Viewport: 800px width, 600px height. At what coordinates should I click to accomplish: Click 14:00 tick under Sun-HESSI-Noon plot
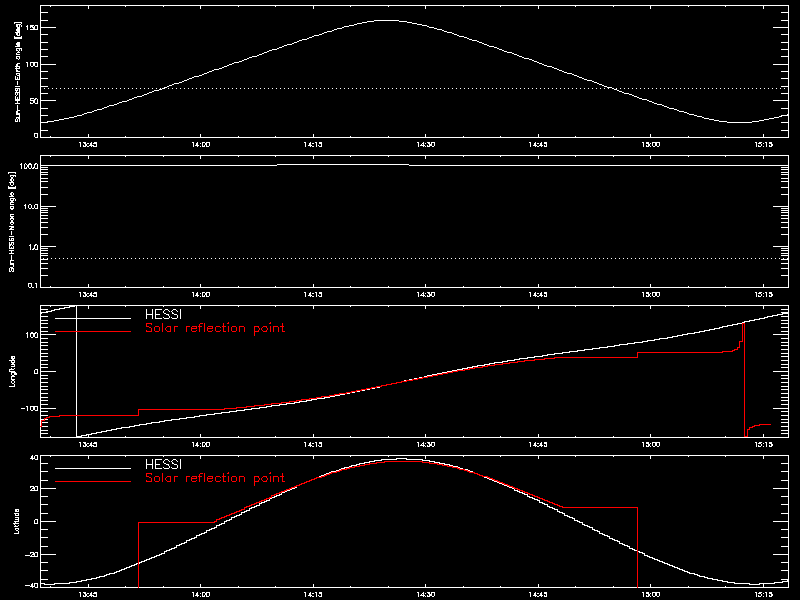point(201,295)
